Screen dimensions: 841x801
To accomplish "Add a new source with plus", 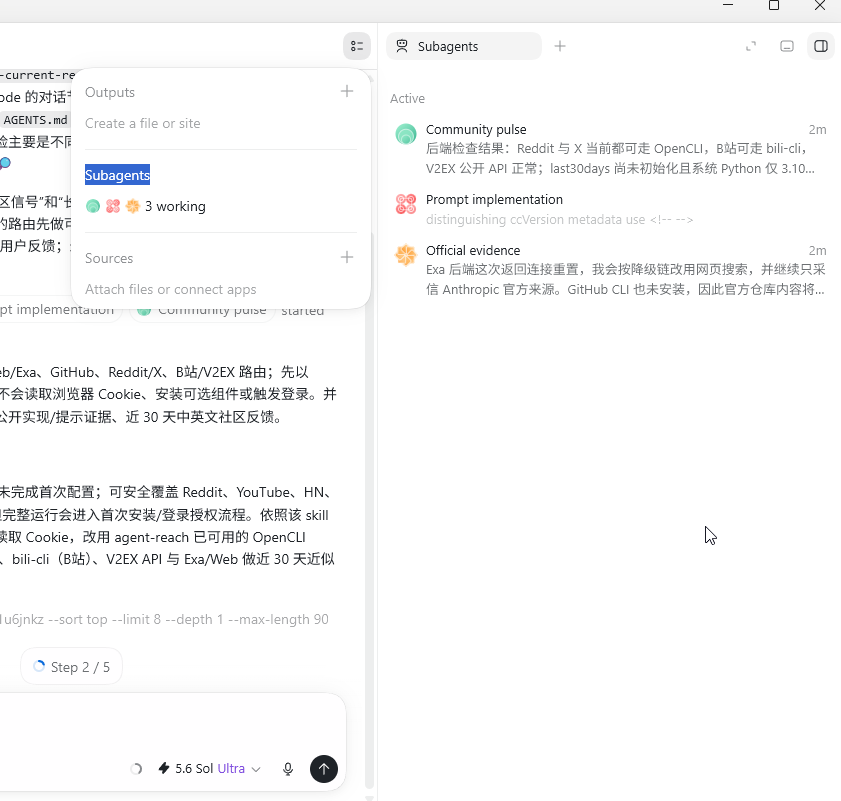I will (x=347, y=257).
